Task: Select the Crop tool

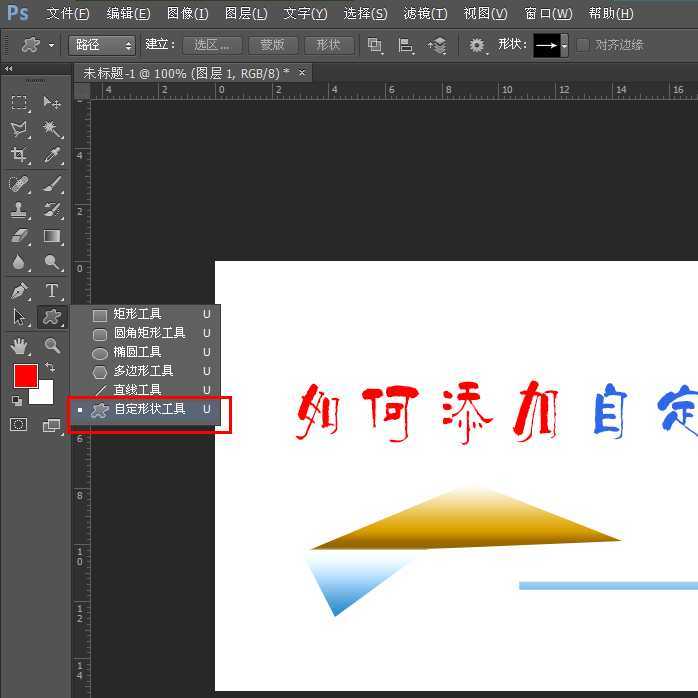Action: click(x=19, y=156)
